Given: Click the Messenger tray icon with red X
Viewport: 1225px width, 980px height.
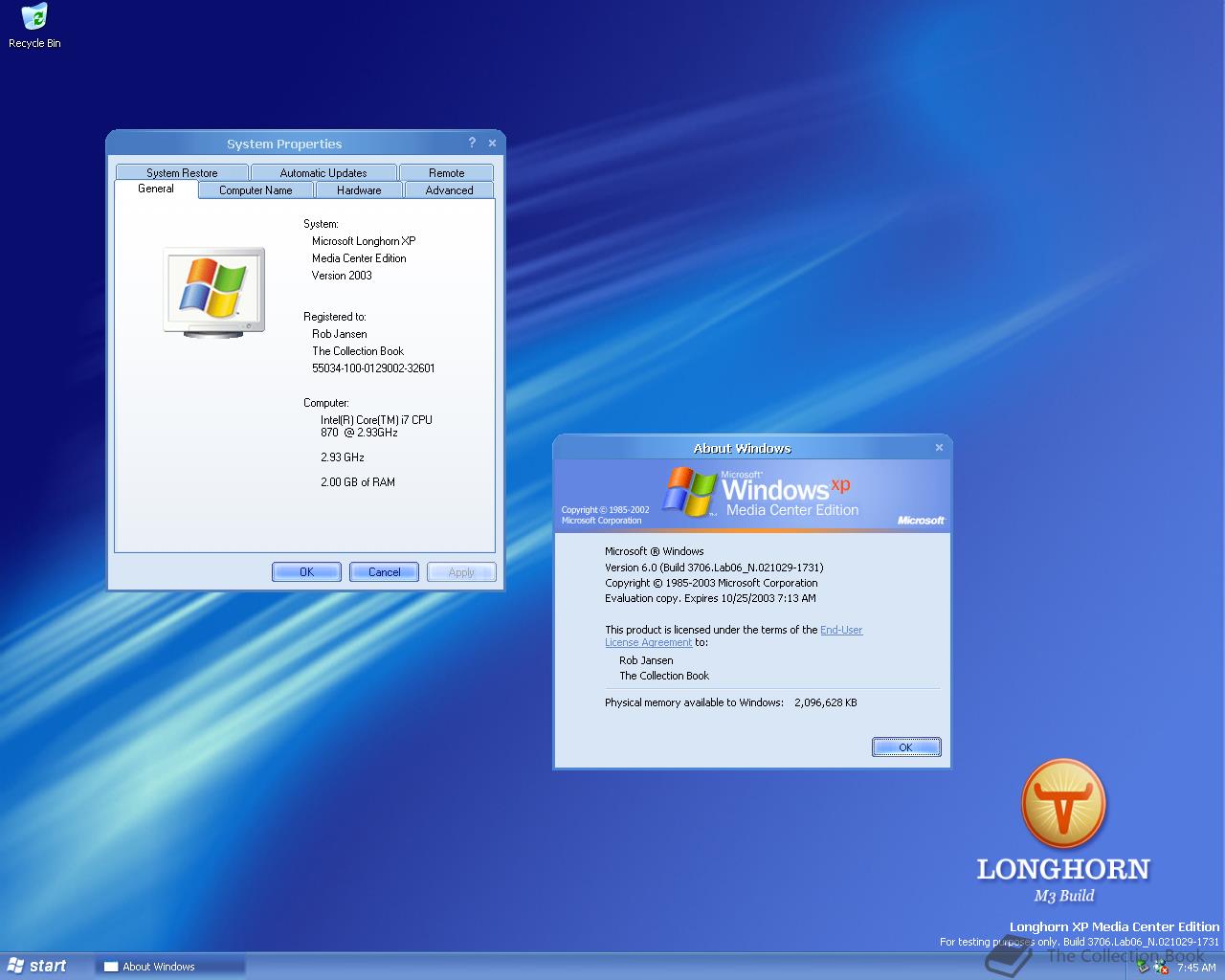Looking at the screenshot, I should click(x=1161, y=967).
